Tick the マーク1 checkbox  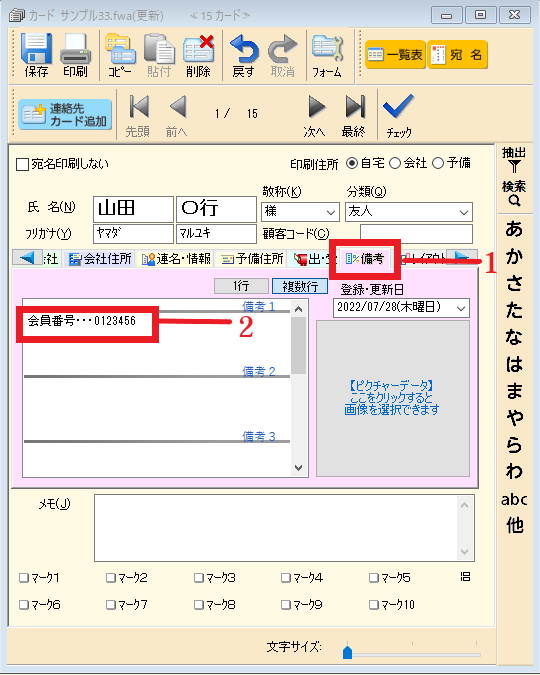[23, 578]
